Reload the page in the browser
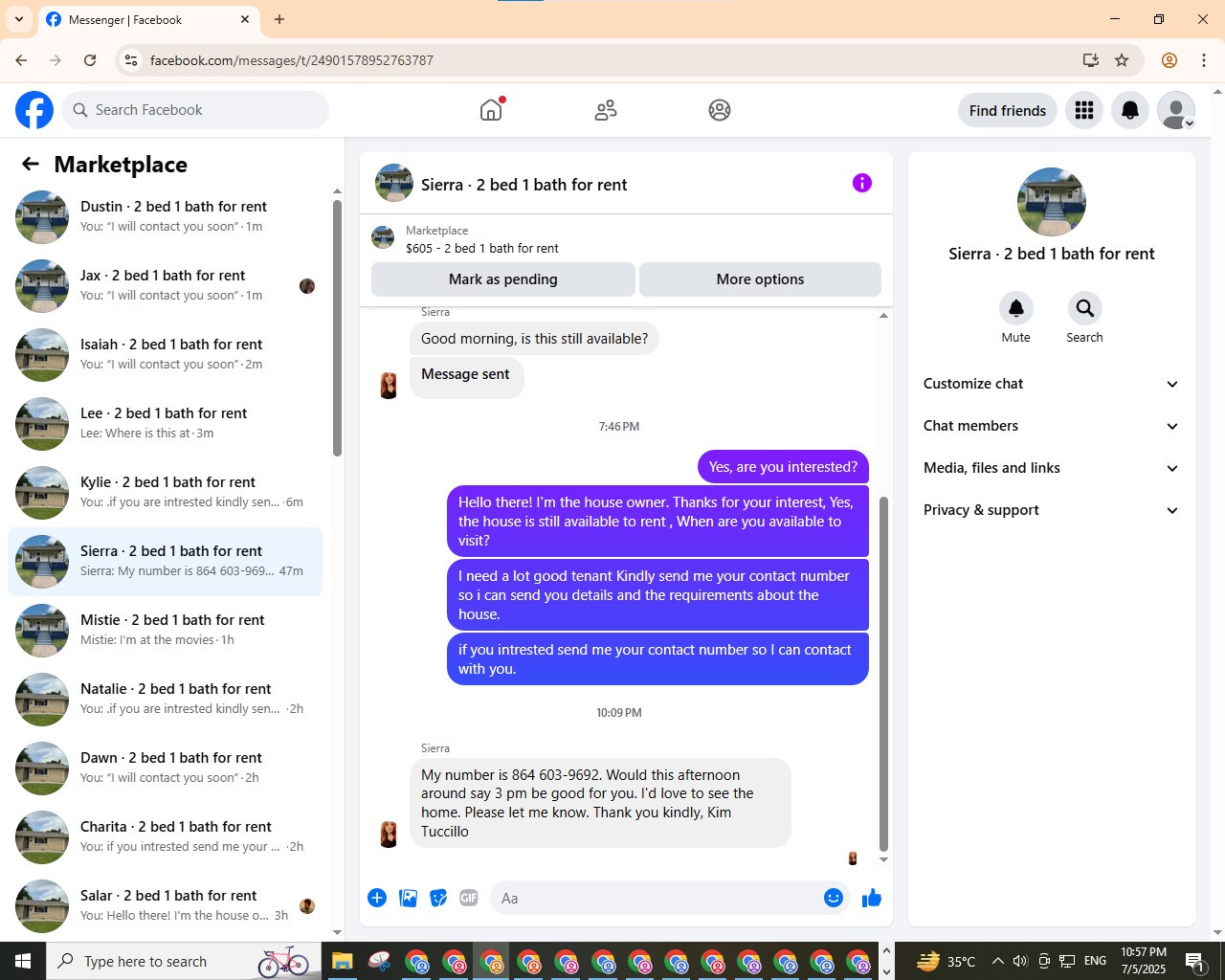Image resolution: width=1225 pixels, height=980 pixels. 90,60
